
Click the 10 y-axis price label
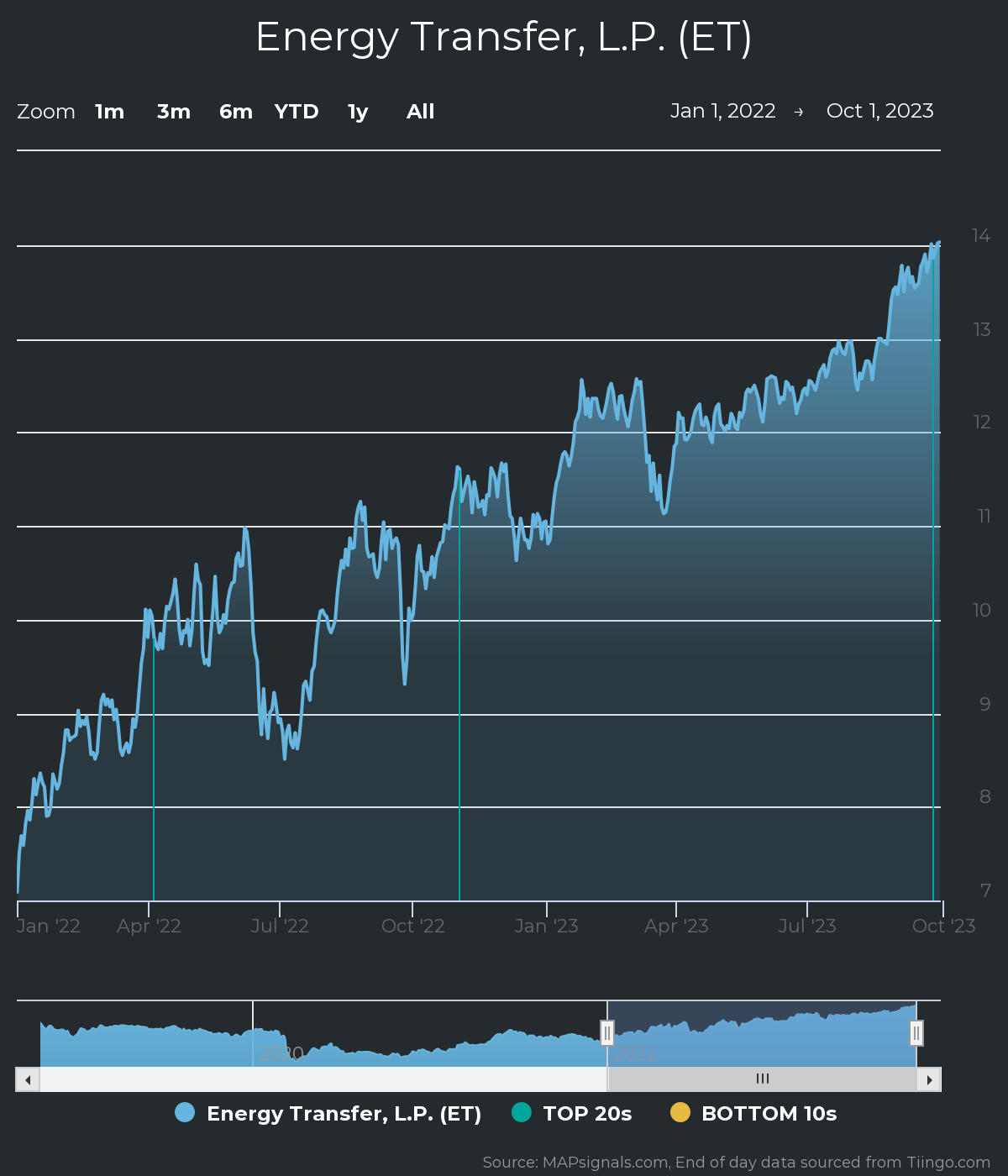point(981,611)
